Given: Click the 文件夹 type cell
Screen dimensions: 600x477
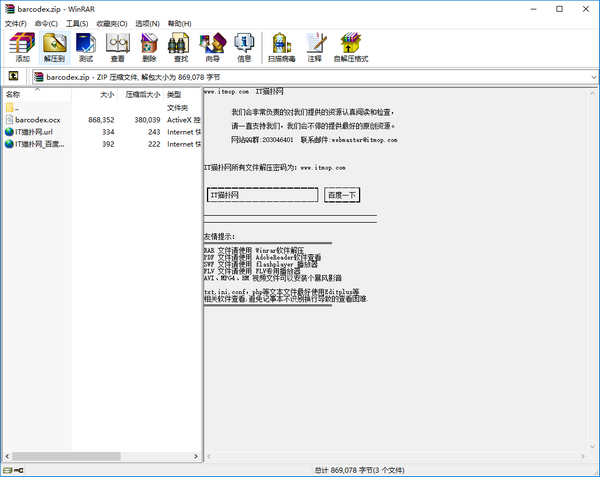Looking at the screenshot, I should (177, 108).
